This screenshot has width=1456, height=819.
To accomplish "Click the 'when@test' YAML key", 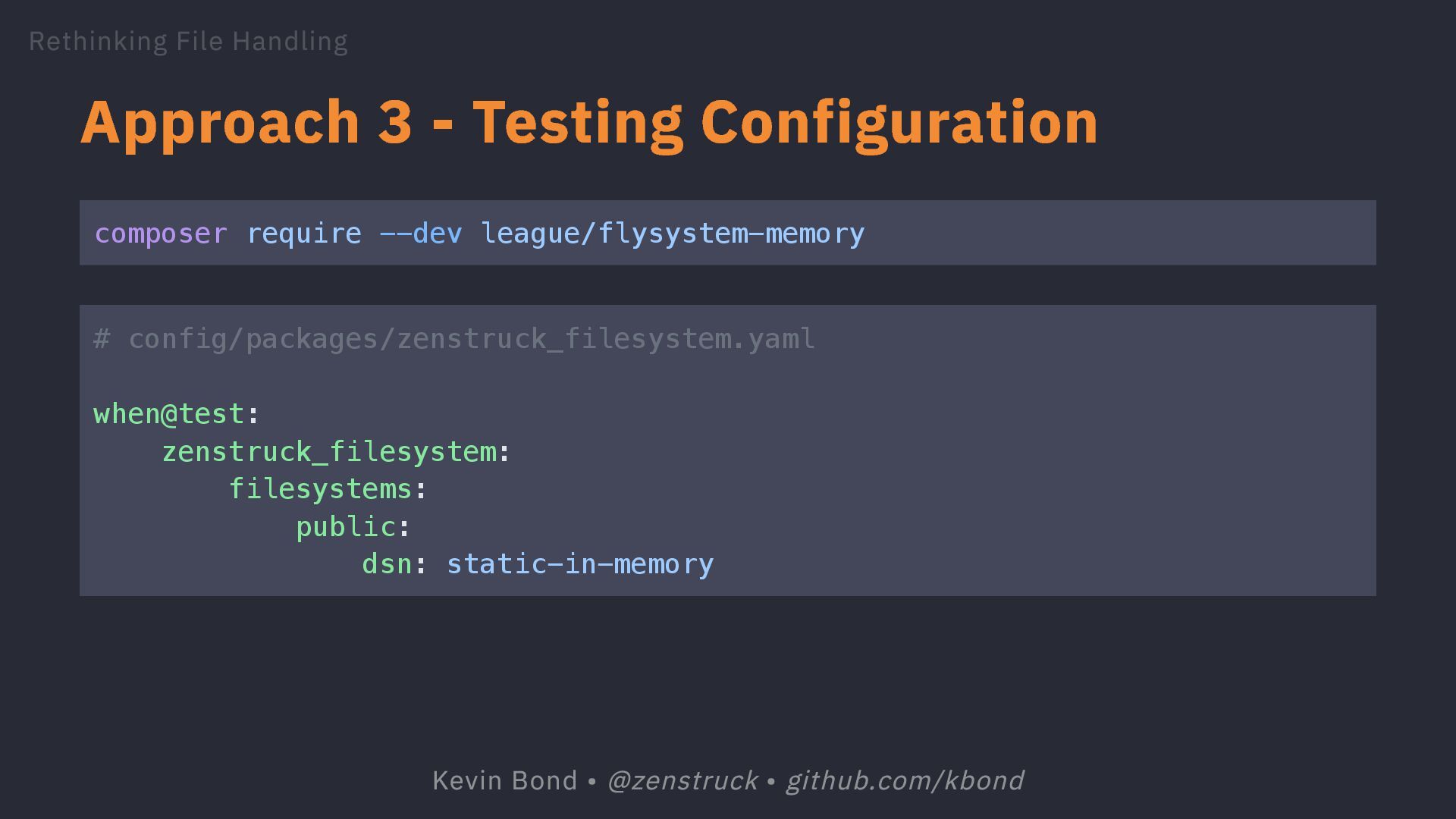I will (168, 414).
